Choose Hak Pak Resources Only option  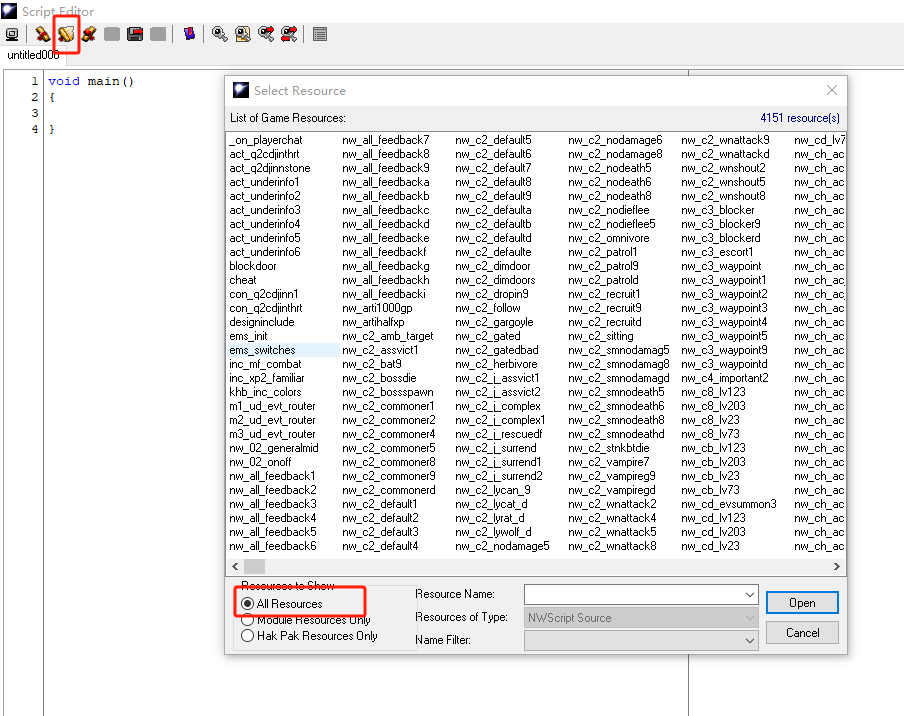(248, 636)
